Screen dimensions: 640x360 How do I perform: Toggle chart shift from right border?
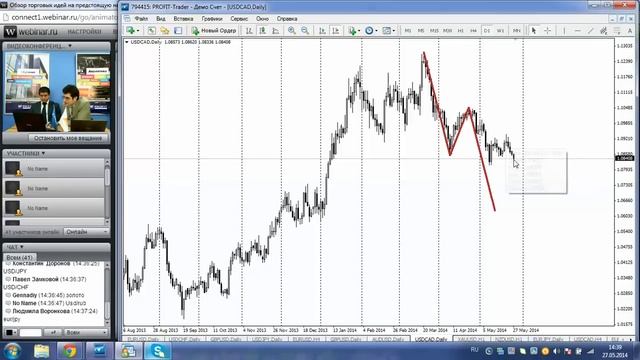336,31
